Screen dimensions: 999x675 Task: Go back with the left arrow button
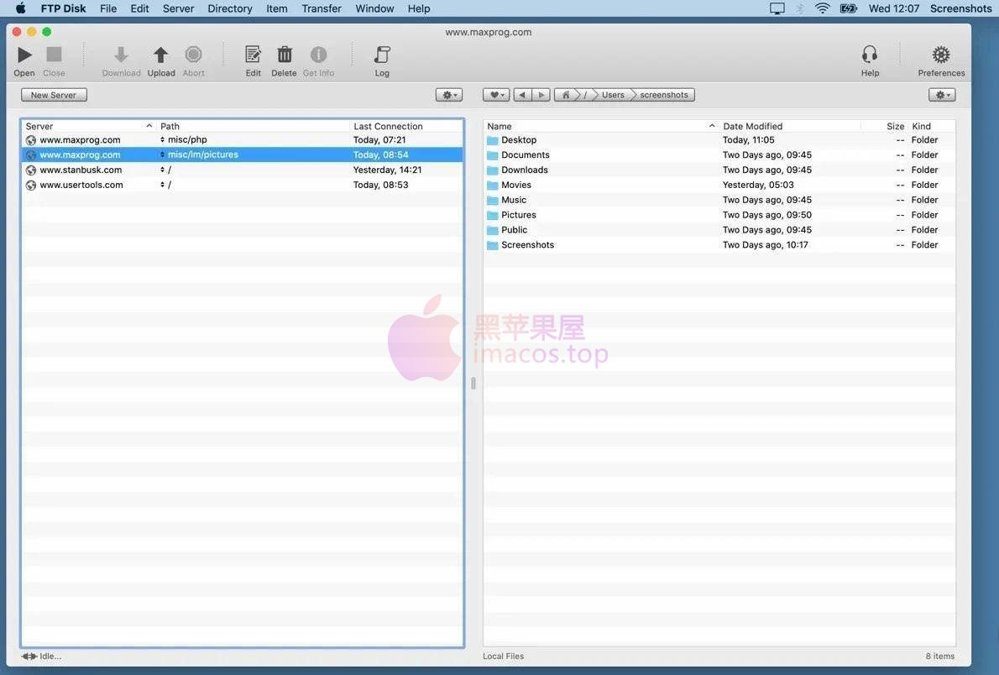pyautogui.click(x=522, y=95)
